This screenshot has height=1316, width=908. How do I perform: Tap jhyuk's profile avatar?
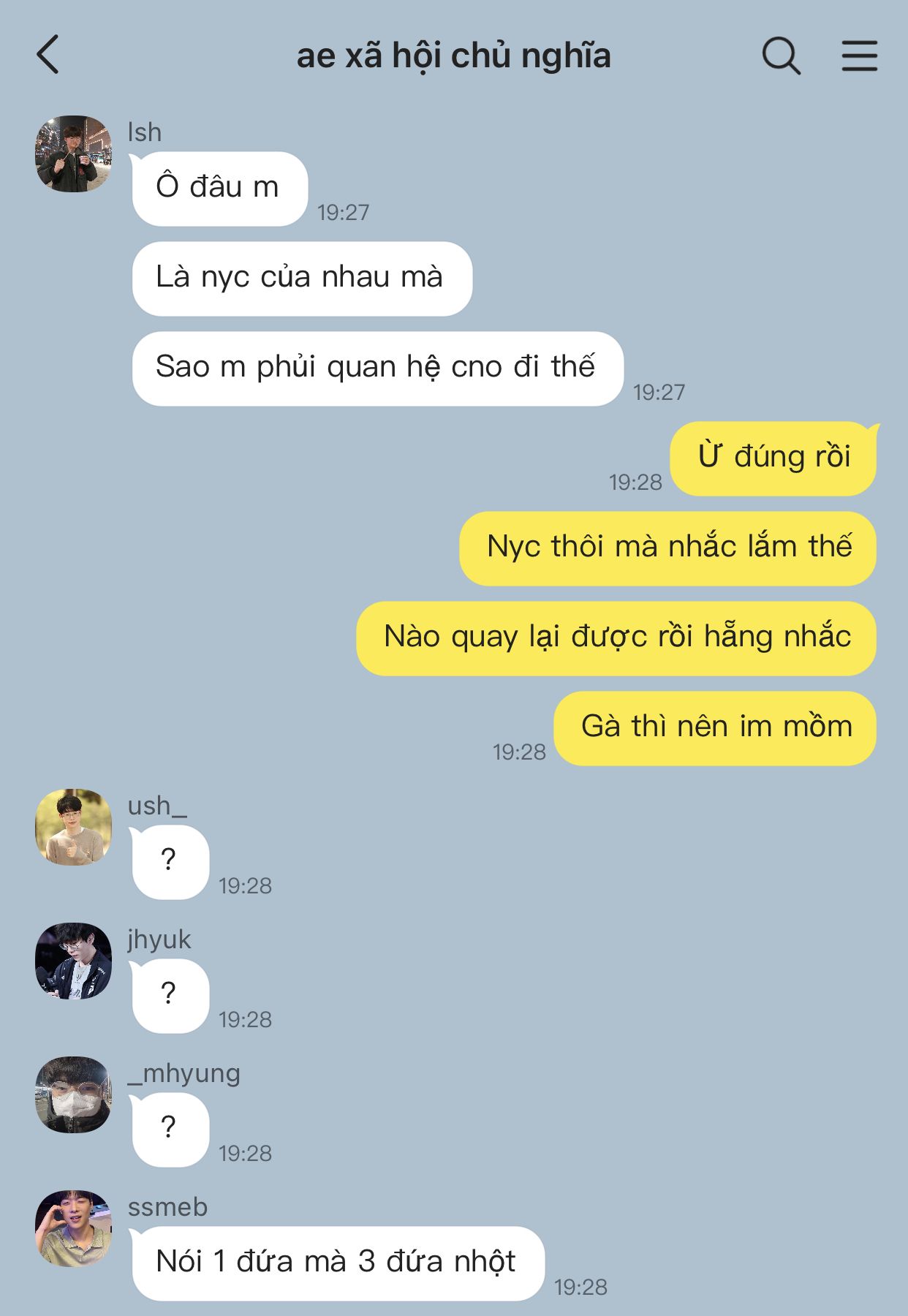pyautogui.click(x=73, y=961)
